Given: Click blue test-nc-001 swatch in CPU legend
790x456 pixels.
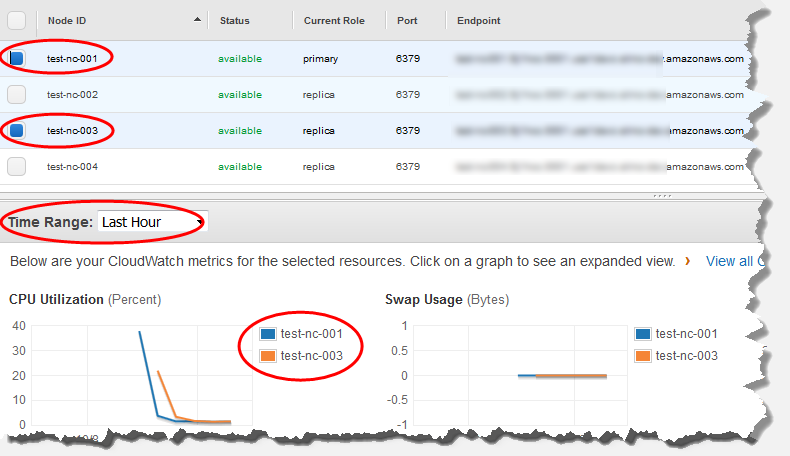Looking at the screenshot, I should pyautogui.click(x=268, y=335).
